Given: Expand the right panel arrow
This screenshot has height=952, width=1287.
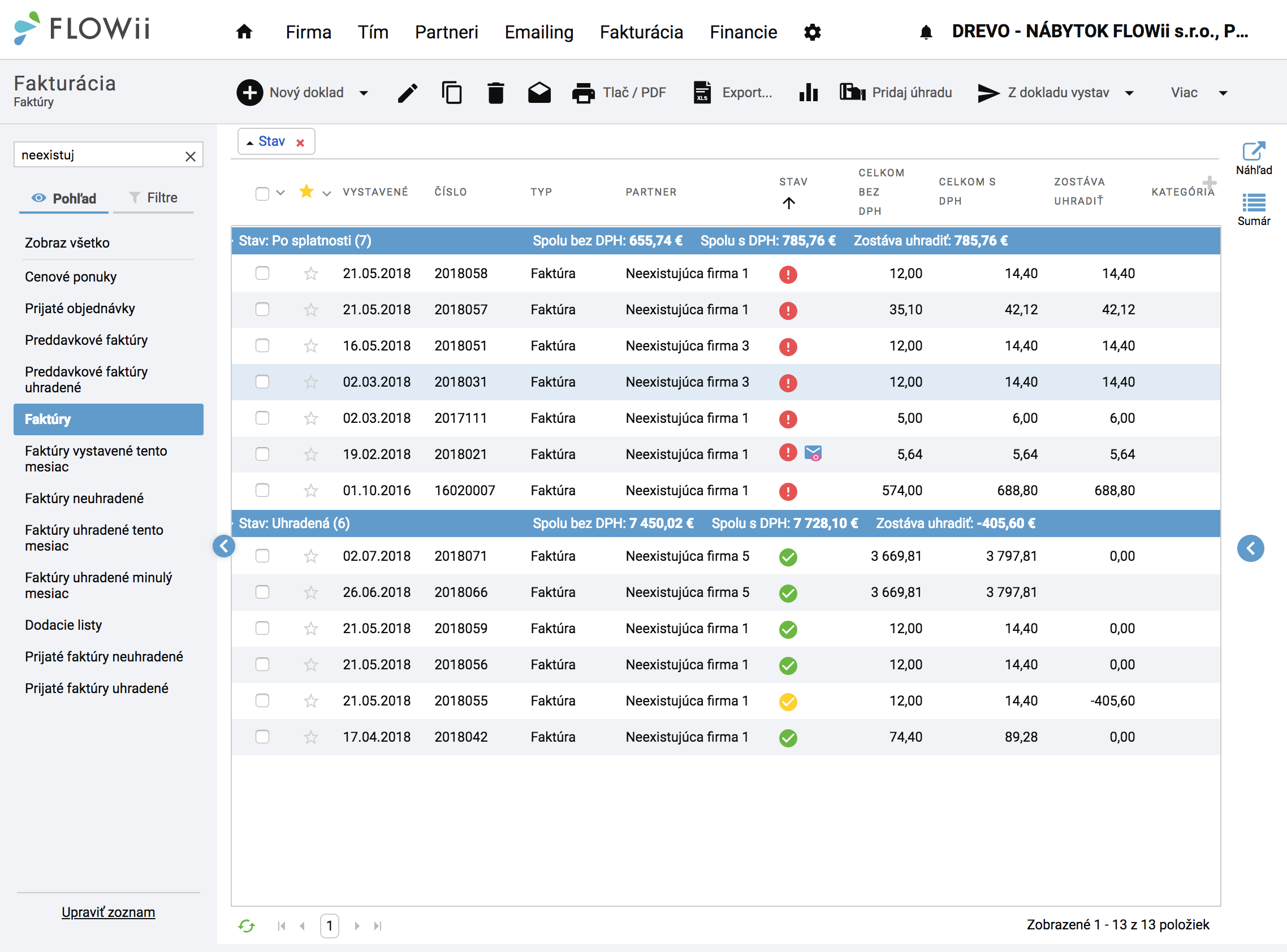Looking at the screenshot, I should [1250, 548].
